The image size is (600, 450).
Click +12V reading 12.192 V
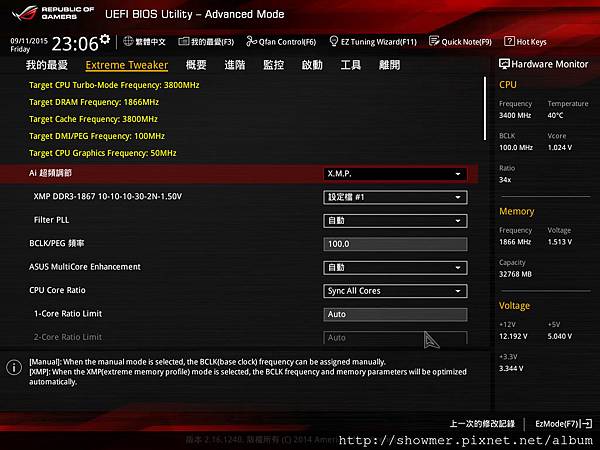coord(513,336)
